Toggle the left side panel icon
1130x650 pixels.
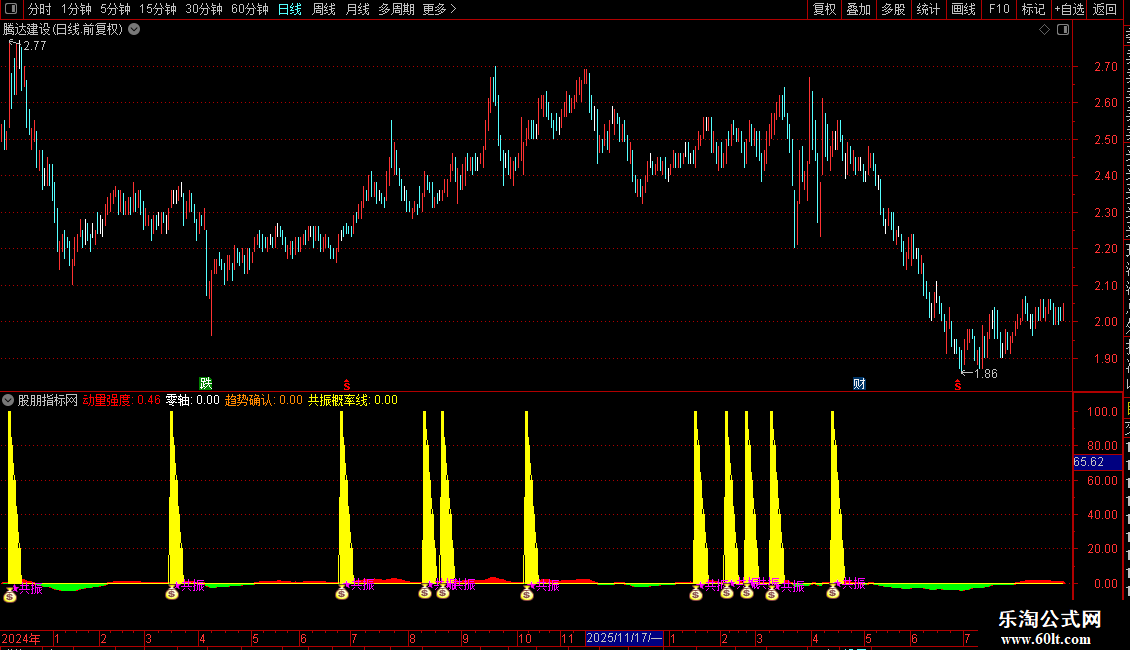[11, 9]
